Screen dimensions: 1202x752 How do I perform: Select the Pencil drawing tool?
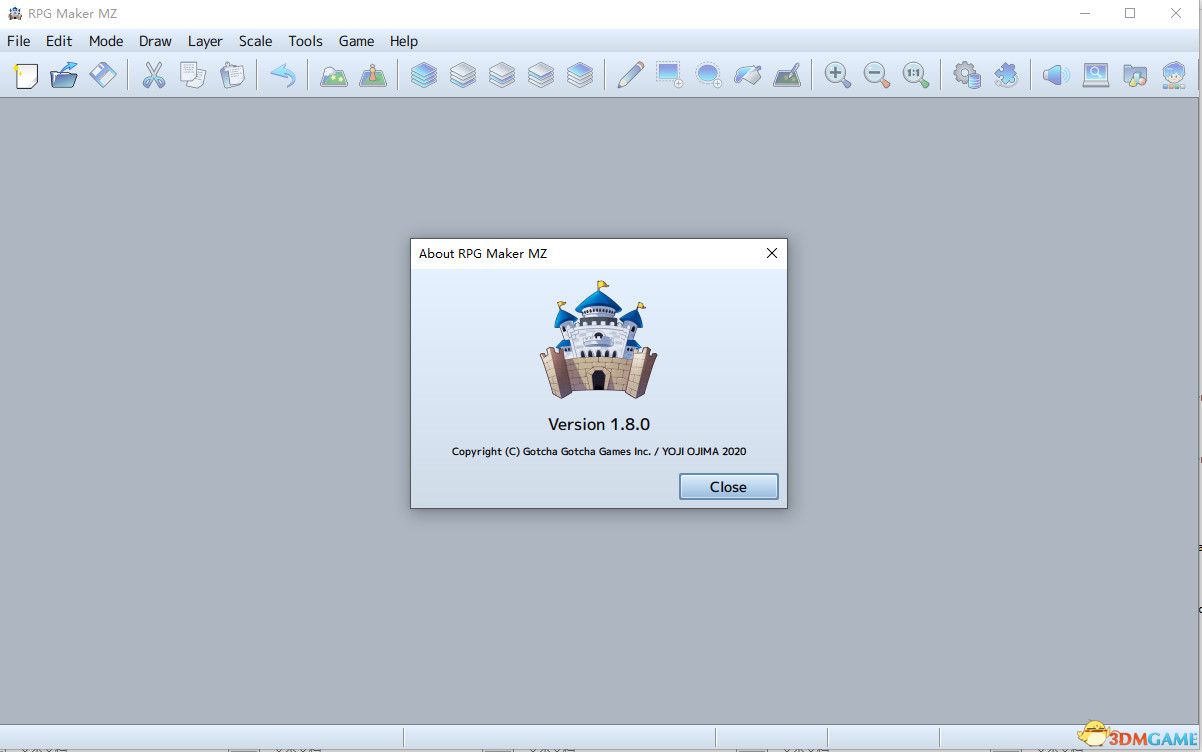pyautogui.click(x=630, y=75)
